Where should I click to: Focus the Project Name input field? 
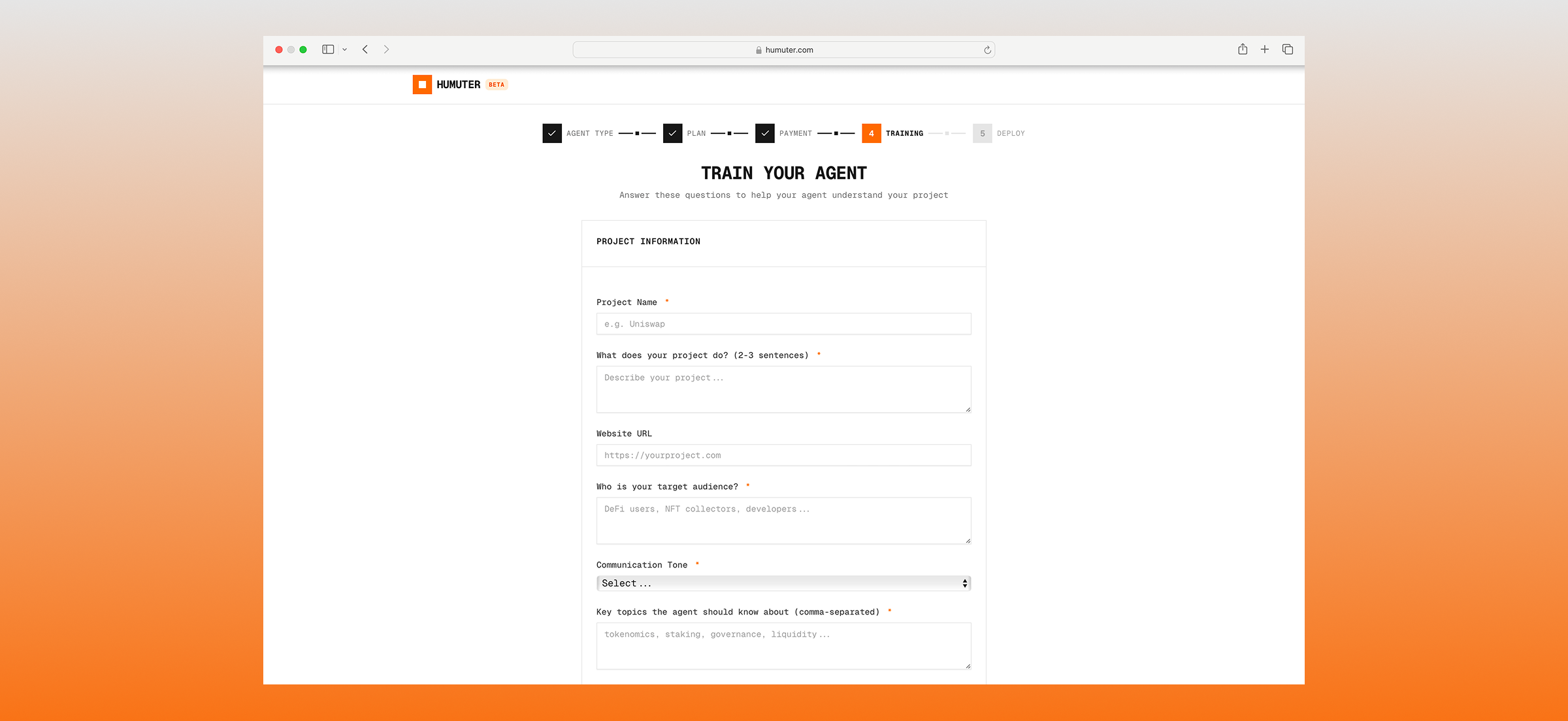(x=783, y=324)
